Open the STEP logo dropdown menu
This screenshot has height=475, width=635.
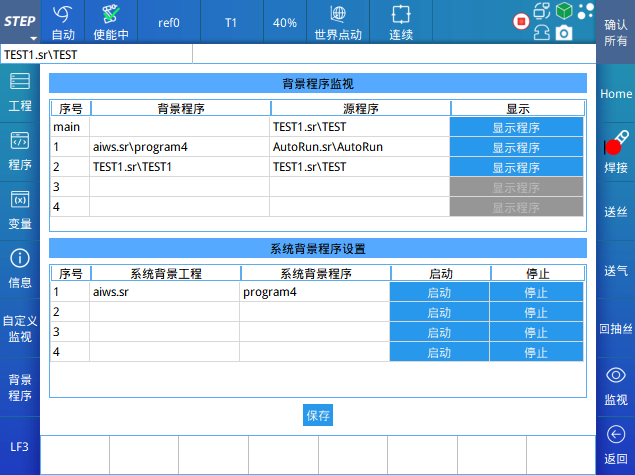click(x=20, y=21)
